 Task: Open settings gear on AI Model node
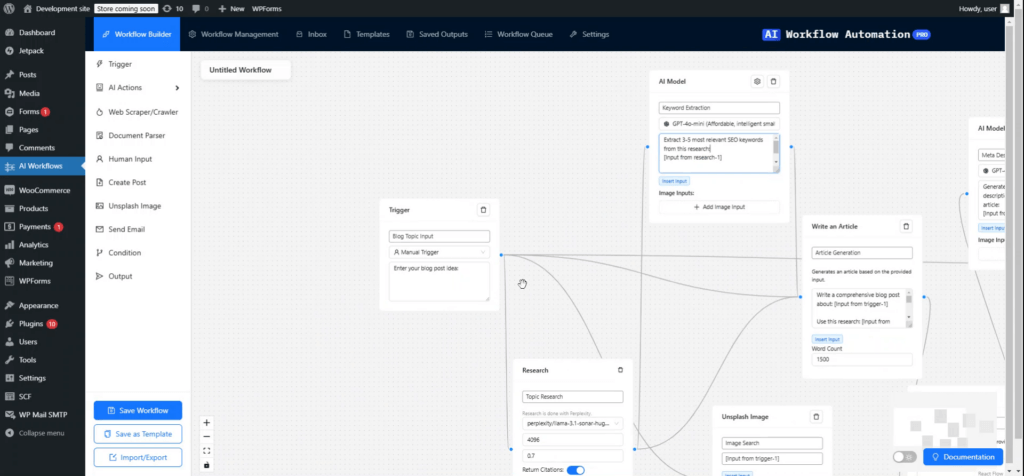pos(757,81)
